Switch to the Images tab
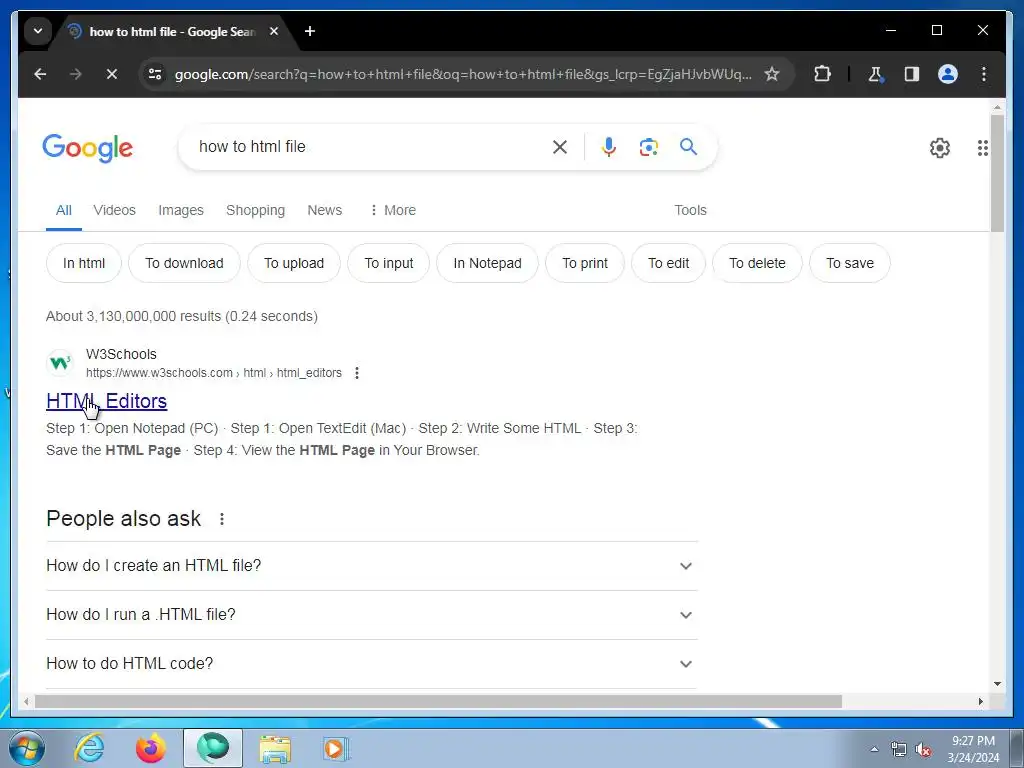 point(181,210)
